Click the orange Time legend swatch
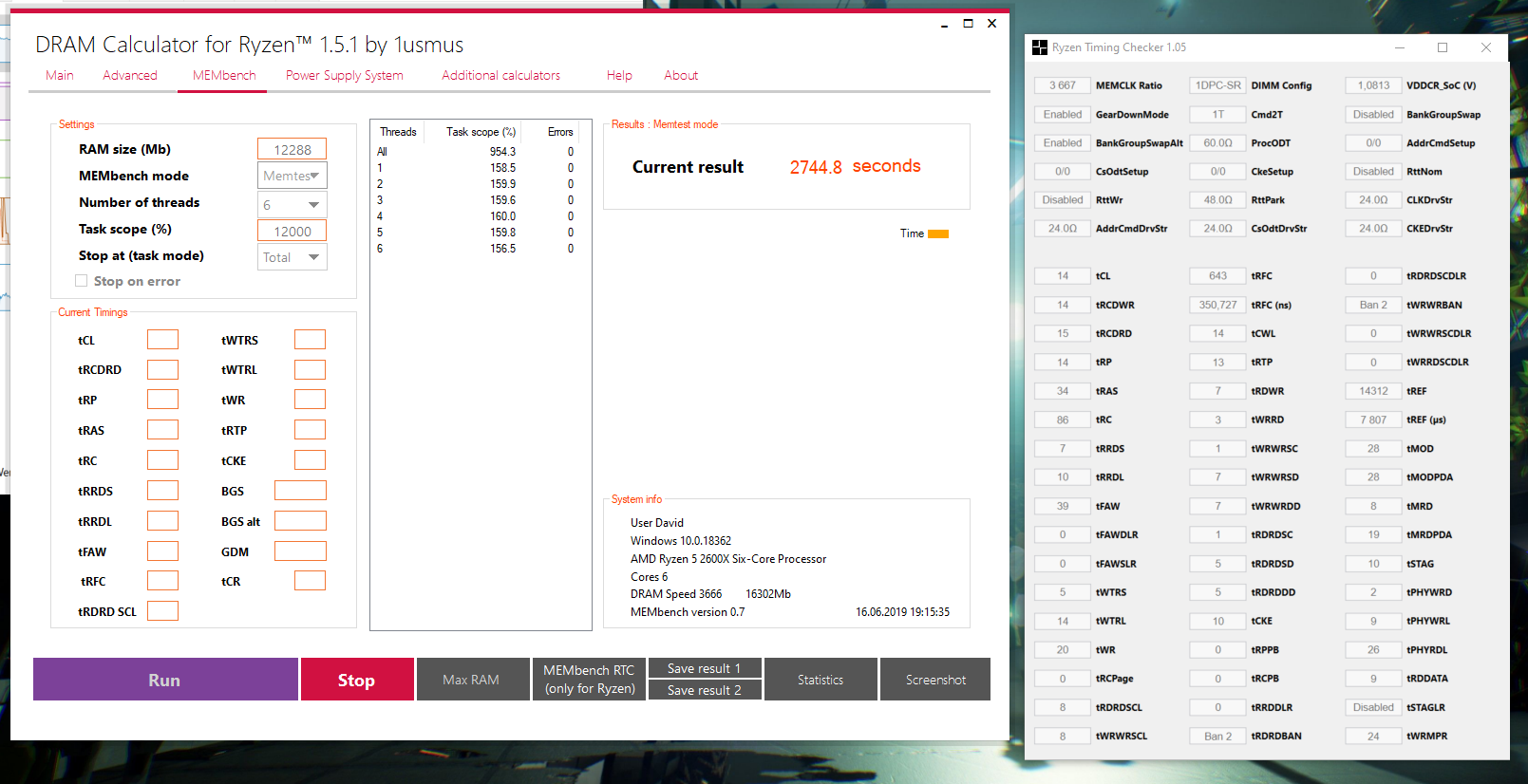This screenshot has height=784, width=1528. point(938,233)
